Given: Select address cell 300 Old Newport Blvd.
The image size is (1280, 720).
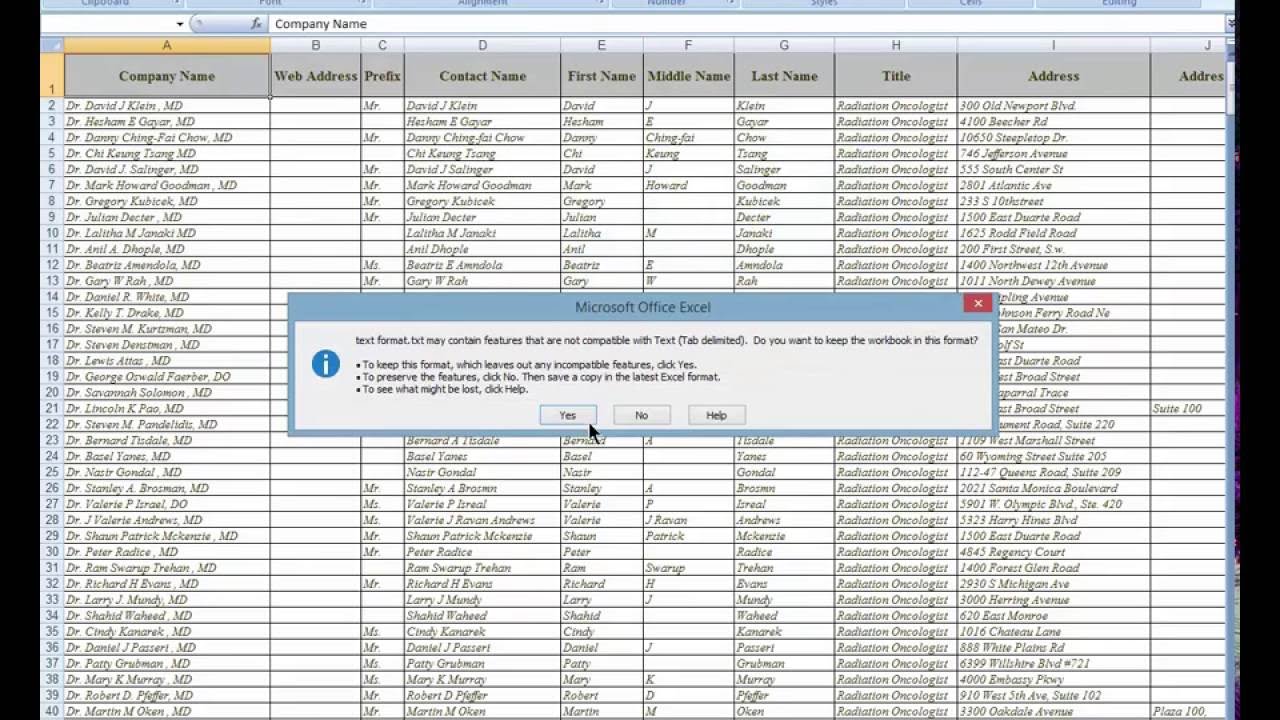Looking at the screenshot, I should 1053,105.
